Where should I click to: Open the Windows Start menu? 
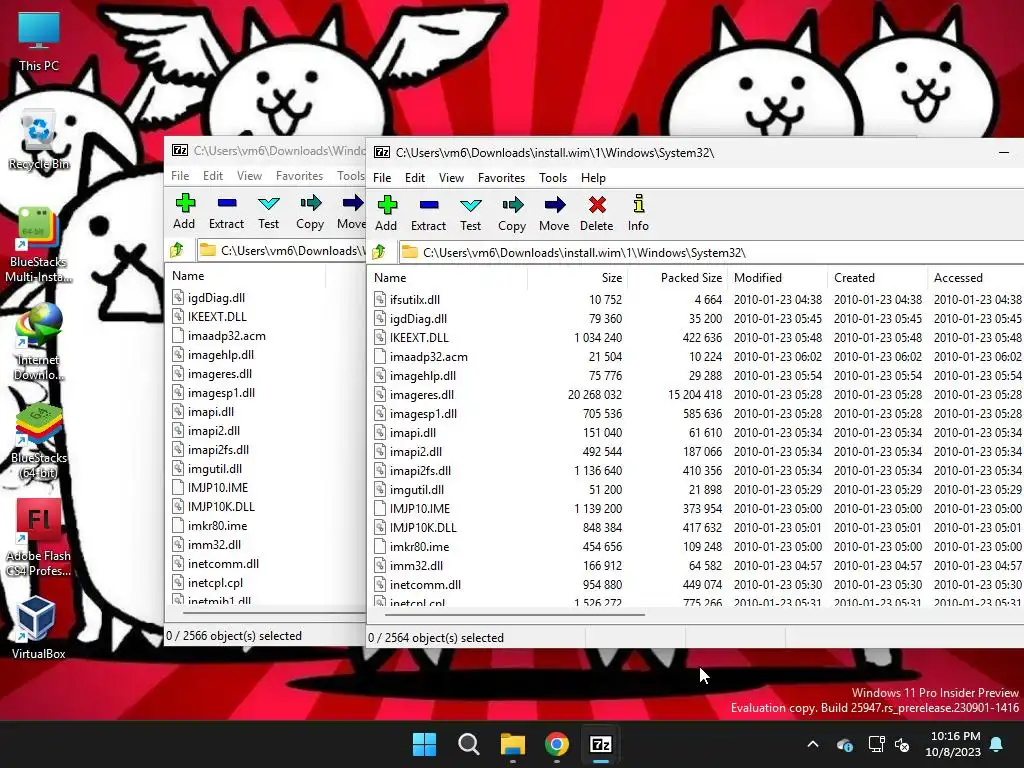[x=424, y=744]
